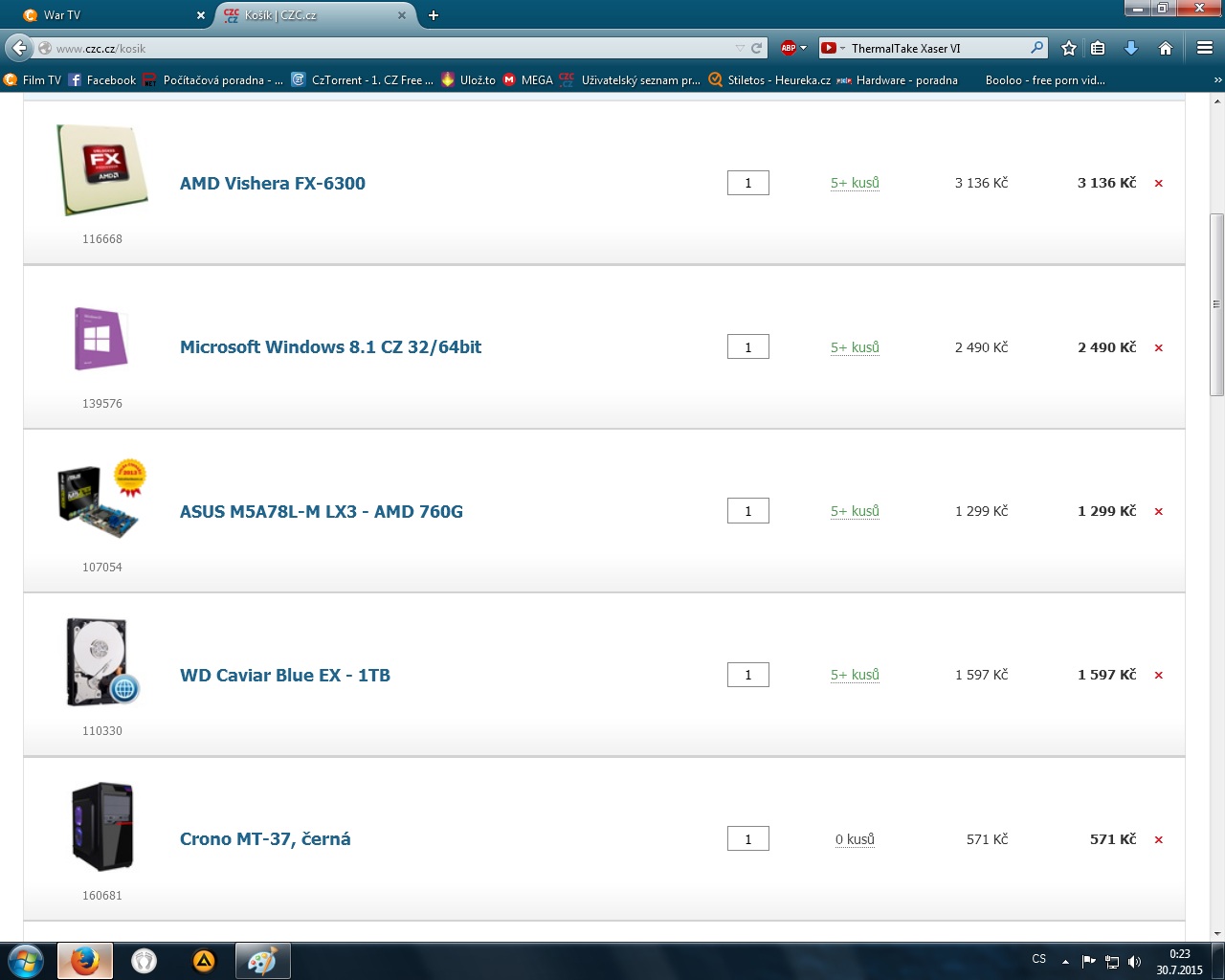Click the WD hard drive thumbnail
This screenshot has height=980, width=1225.
[x=101, y=662]
